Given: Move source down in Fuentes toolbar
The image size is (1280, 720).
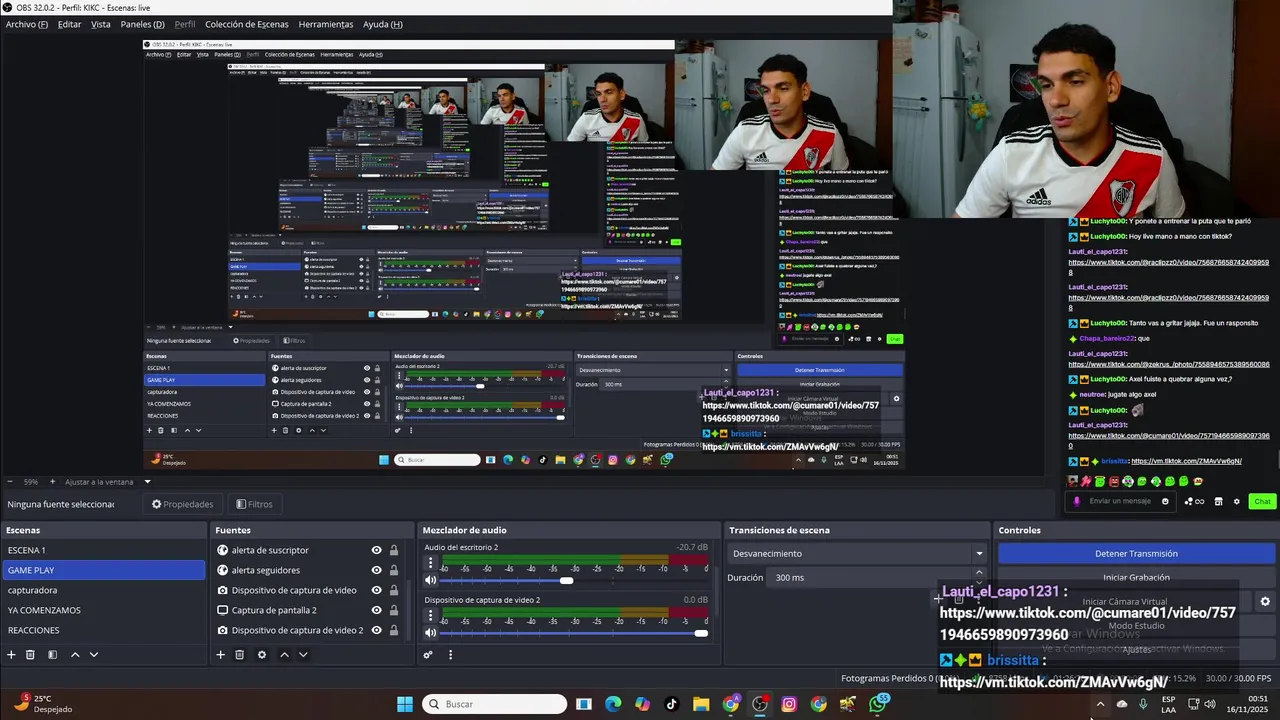Looking at the screenshot, I should [303, 655].
